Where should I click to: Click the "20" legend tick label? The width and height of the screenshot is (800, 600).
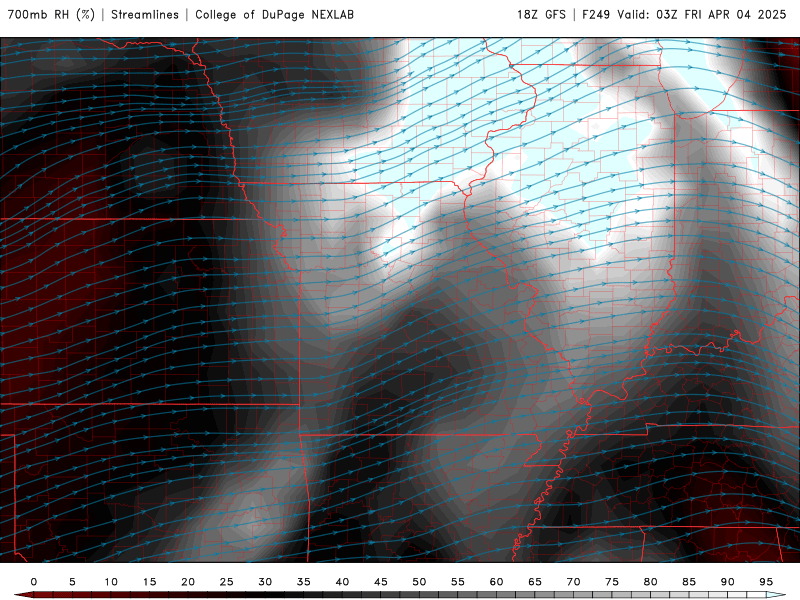pyautogui.click(x=188, y=582)
